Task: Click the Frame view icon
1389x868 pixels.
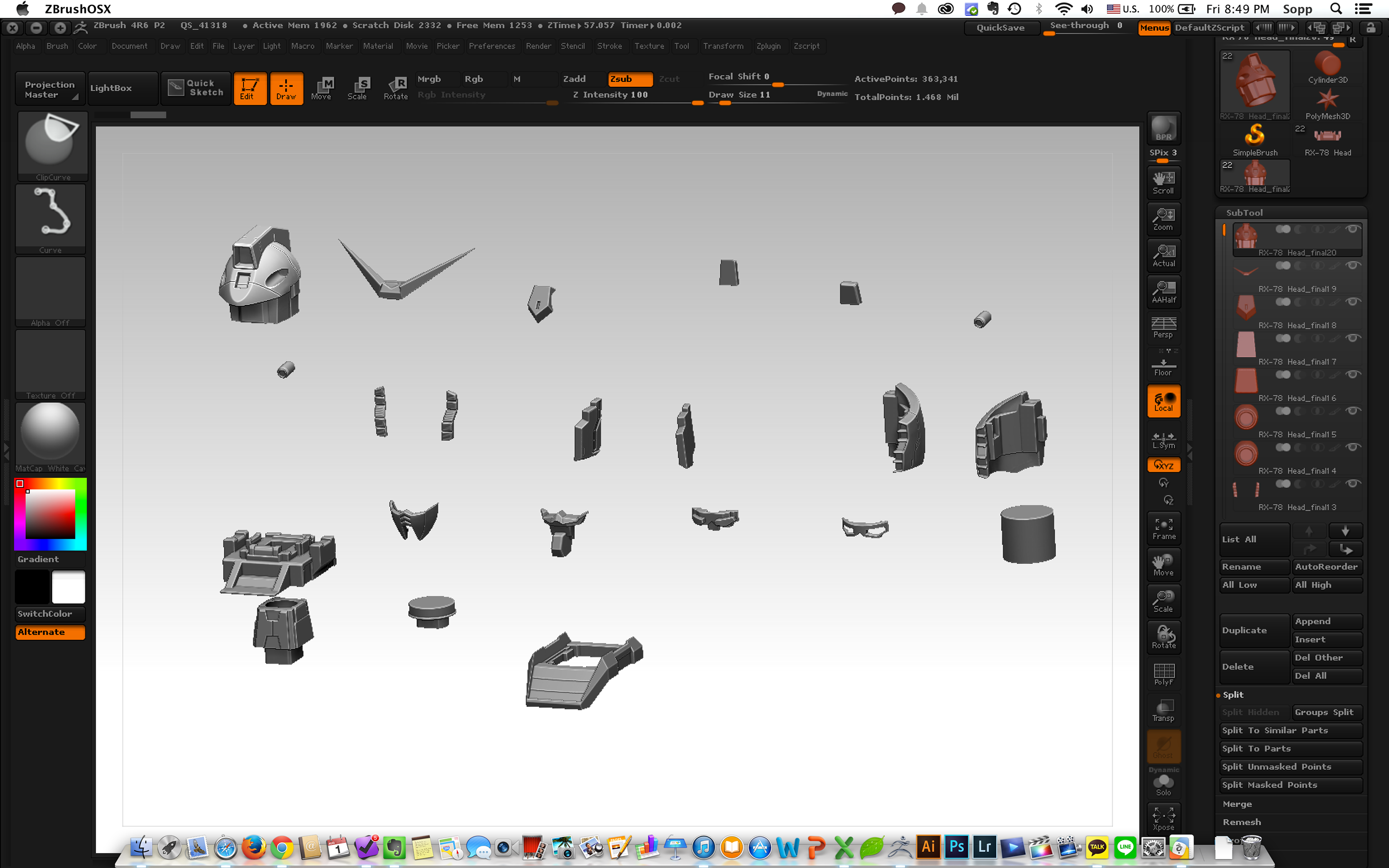Action: pos(1163,528)
